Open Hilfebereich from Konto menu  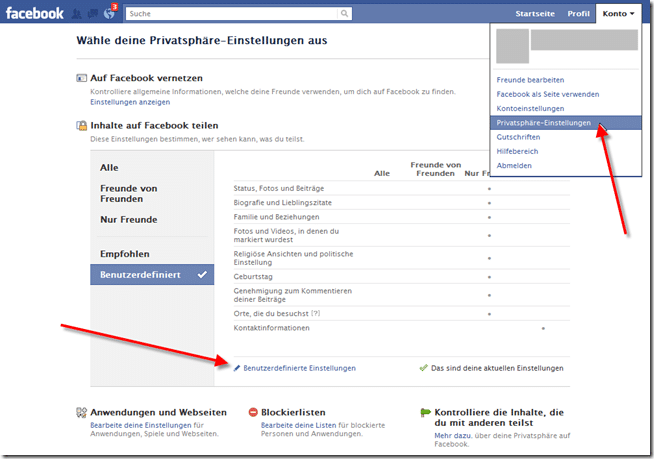click(x=517, y=151)
